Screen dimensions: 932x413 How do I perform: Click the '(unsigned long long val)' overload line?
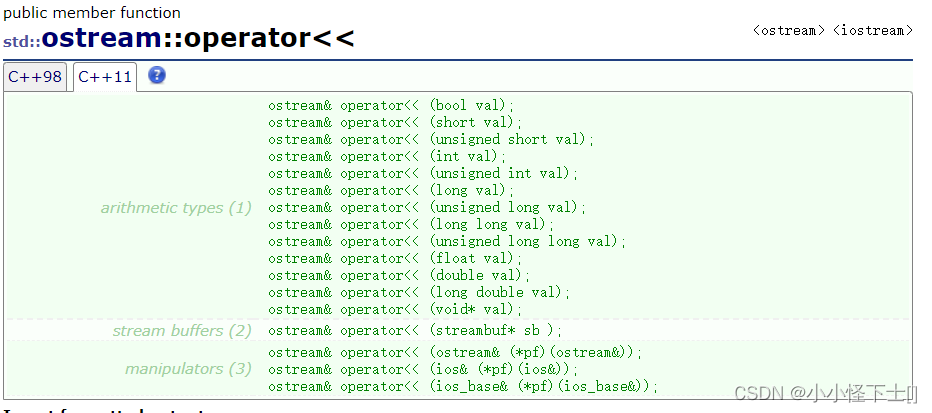point(447,242)
